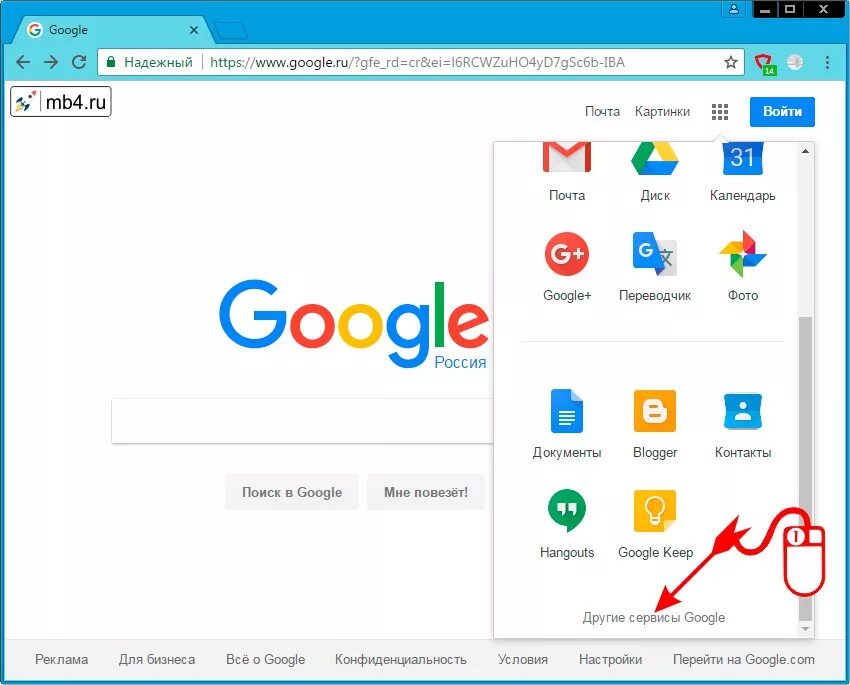Select the Google browser tab
850x685 pixels.
click(x=113, y=30)
